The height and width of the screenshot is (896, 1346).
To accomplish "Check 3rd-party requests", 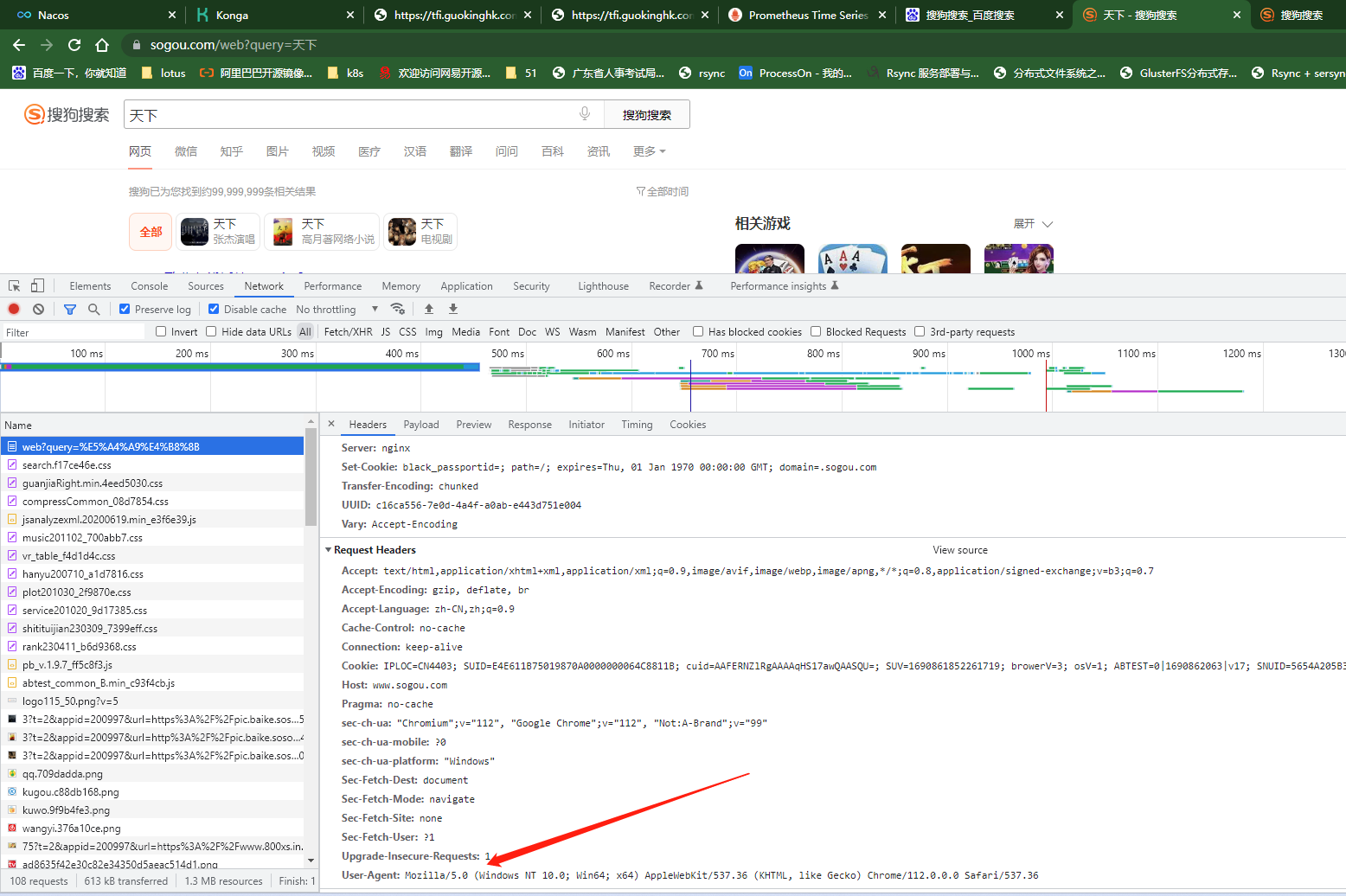I will point(920,331).
